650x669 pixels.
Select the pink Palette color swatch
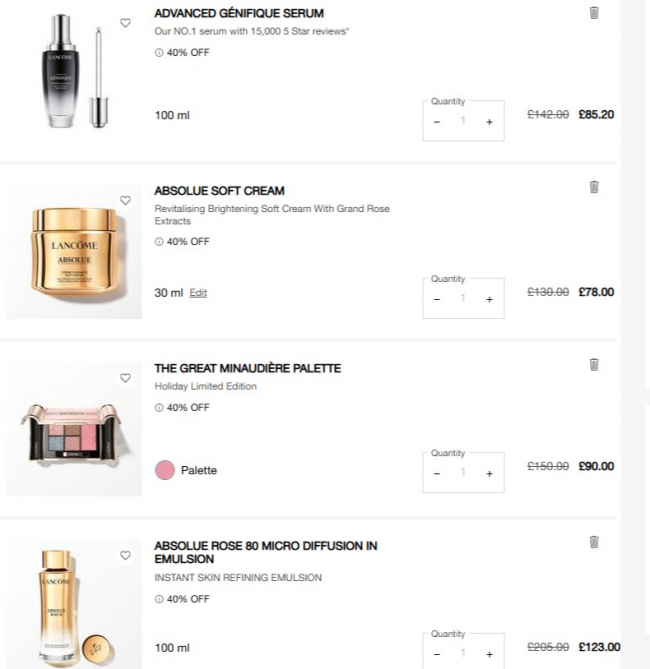point(165,470)
